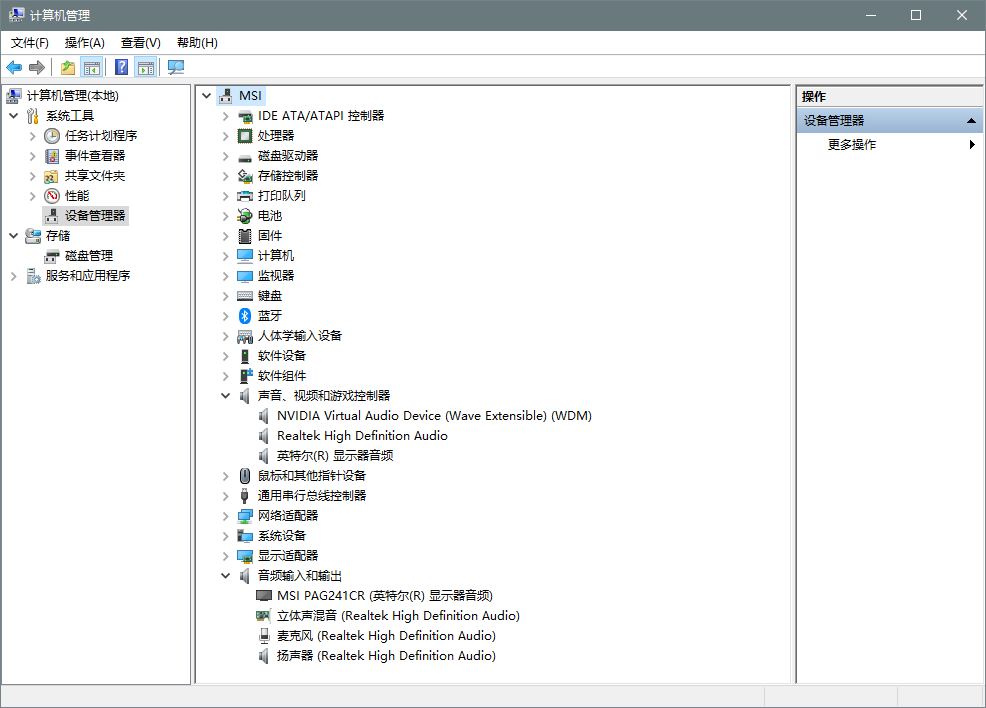Expand the 系统设备 node

[x=225, y=536]
